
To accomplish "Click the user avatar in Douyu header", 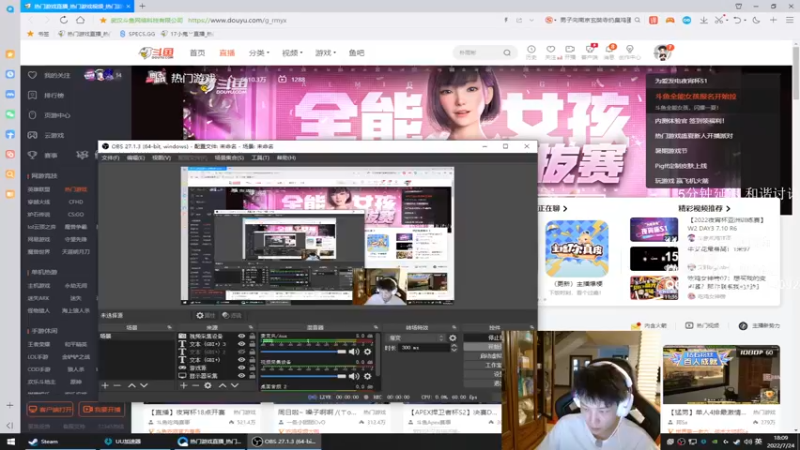I will [662, 53].
